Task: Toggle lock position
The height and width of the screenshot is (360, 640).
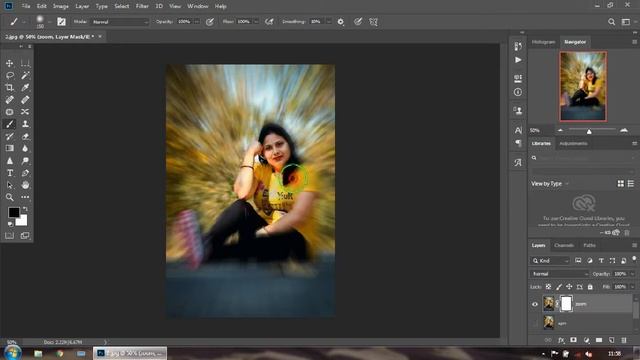Action: coord(569,287)
